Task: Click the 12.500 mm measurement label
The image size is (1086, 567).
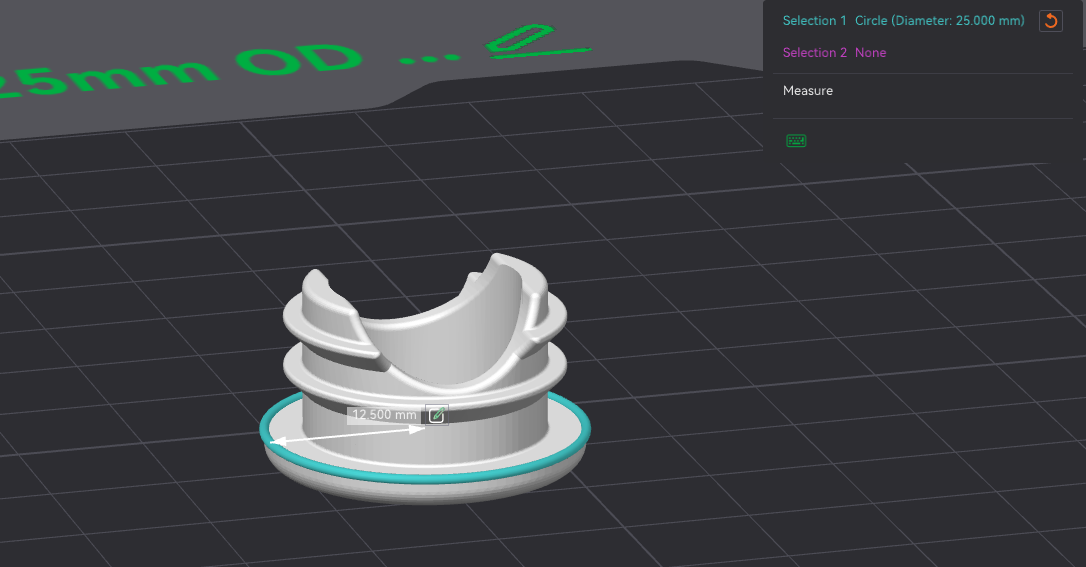Action: (384, 415)
